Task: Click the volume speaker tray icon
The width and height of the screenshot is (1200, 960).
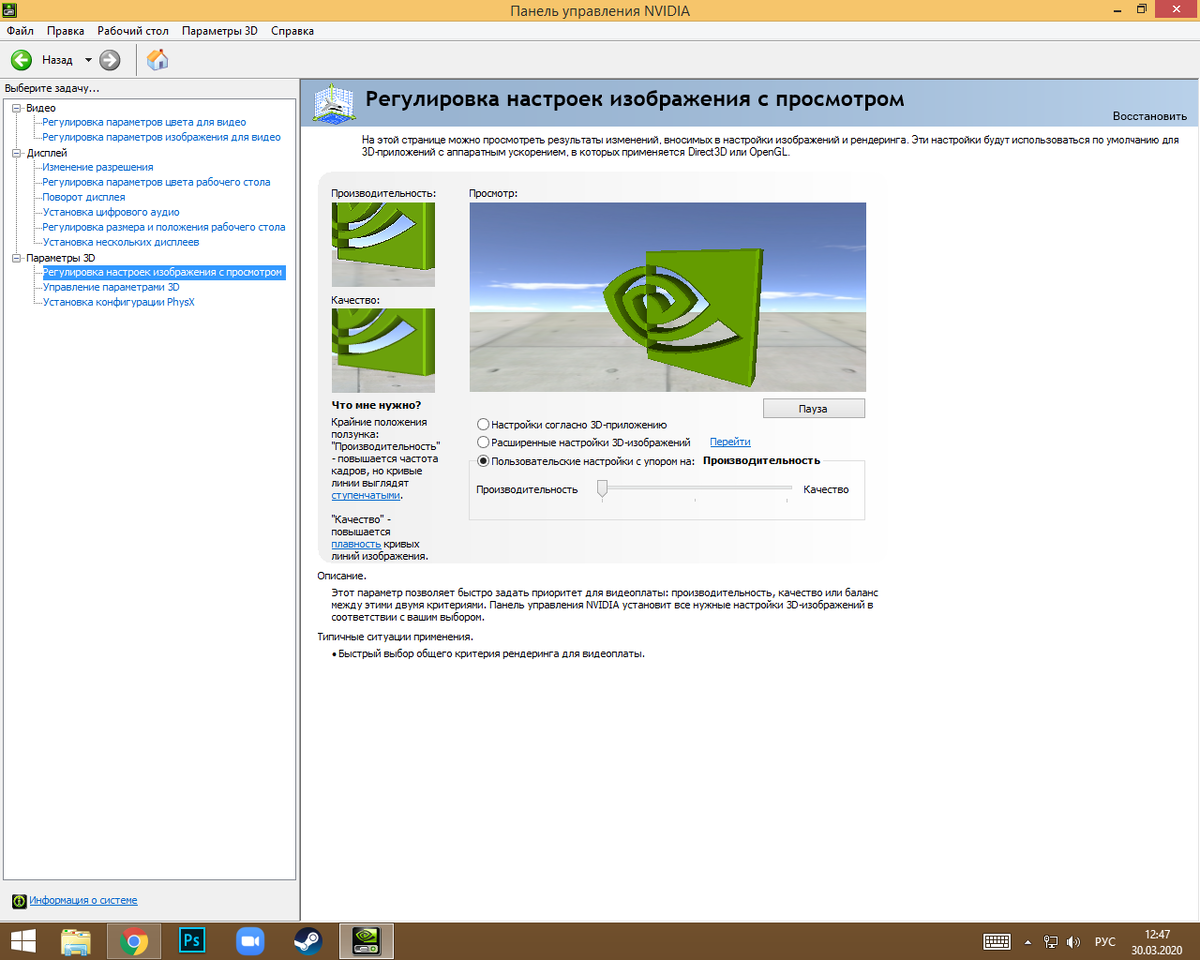Action: click(x=1074, y=942)
